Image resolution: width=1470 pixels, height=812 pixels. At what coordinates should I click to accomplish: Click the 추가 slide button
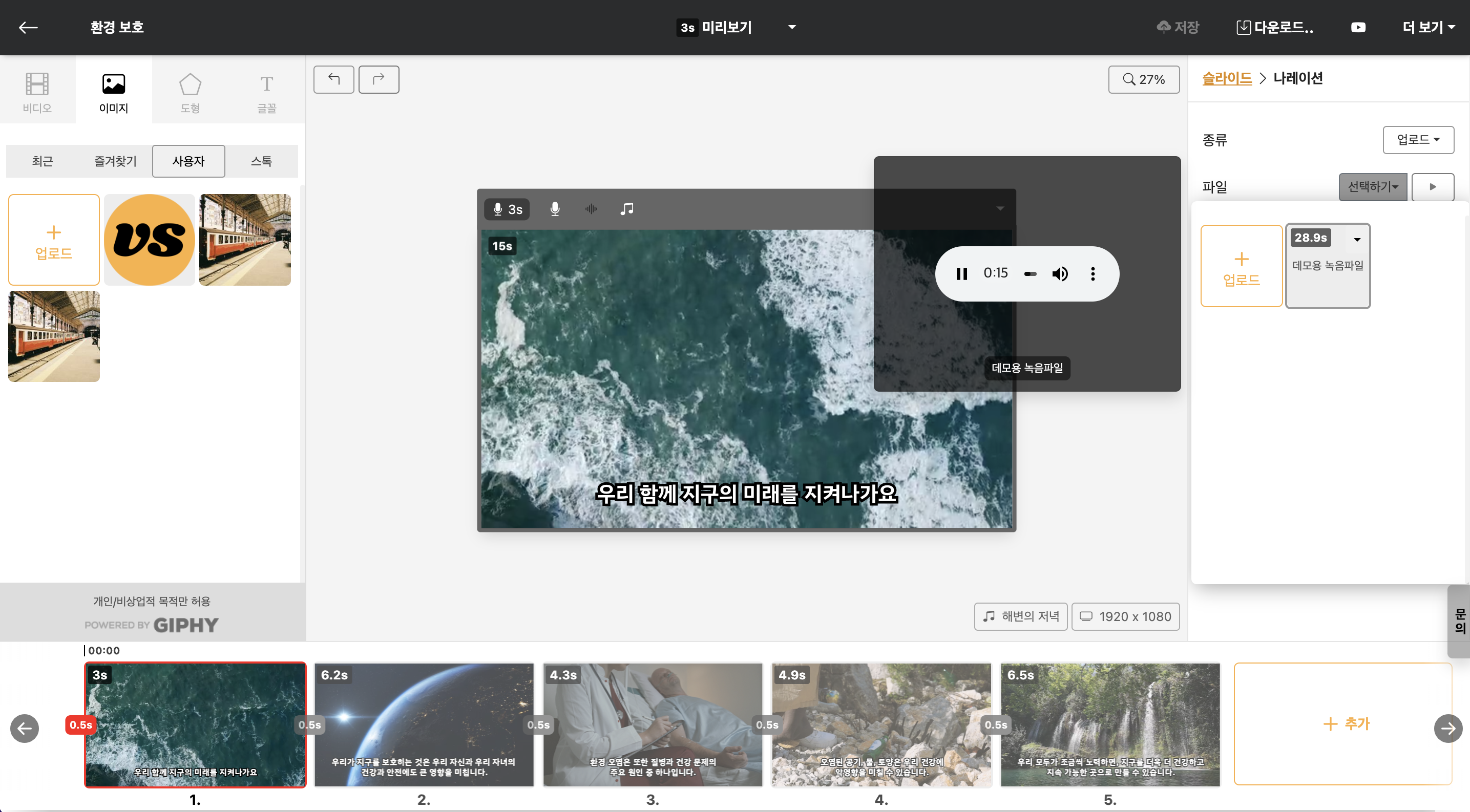pyautogui.click(x=1342, y=723)
